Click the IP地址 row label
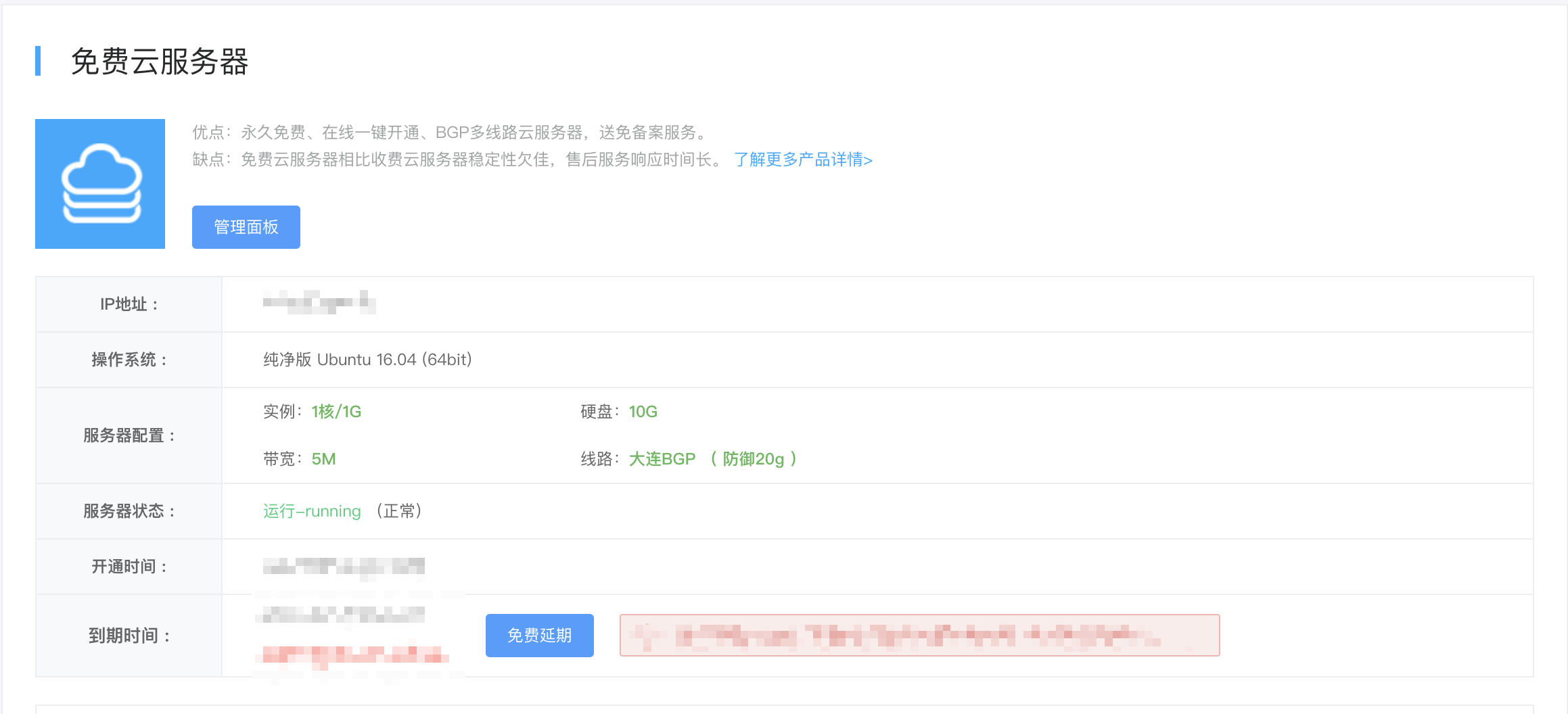This screenshot has width=1568, height=714. click(x=129, y=304)
